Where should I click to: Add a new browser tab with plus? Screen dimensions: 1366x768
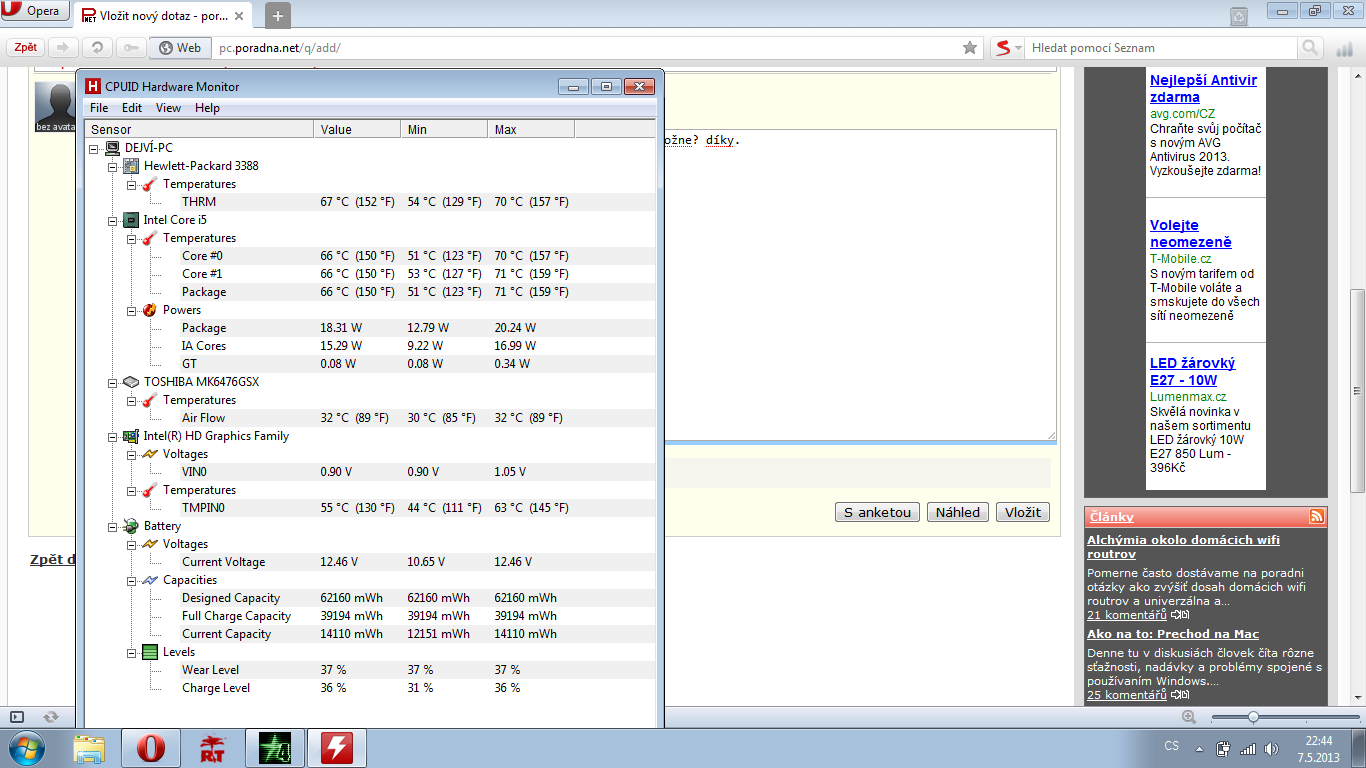click(277, 15)
